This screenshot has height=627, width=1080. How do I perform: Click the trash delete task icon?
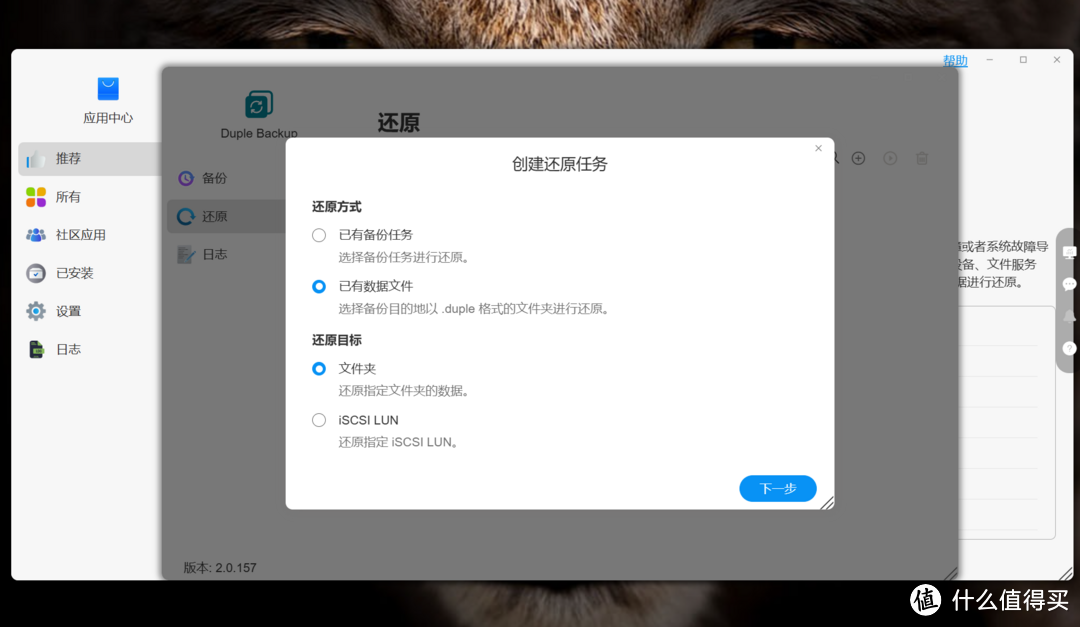[921, 158]
